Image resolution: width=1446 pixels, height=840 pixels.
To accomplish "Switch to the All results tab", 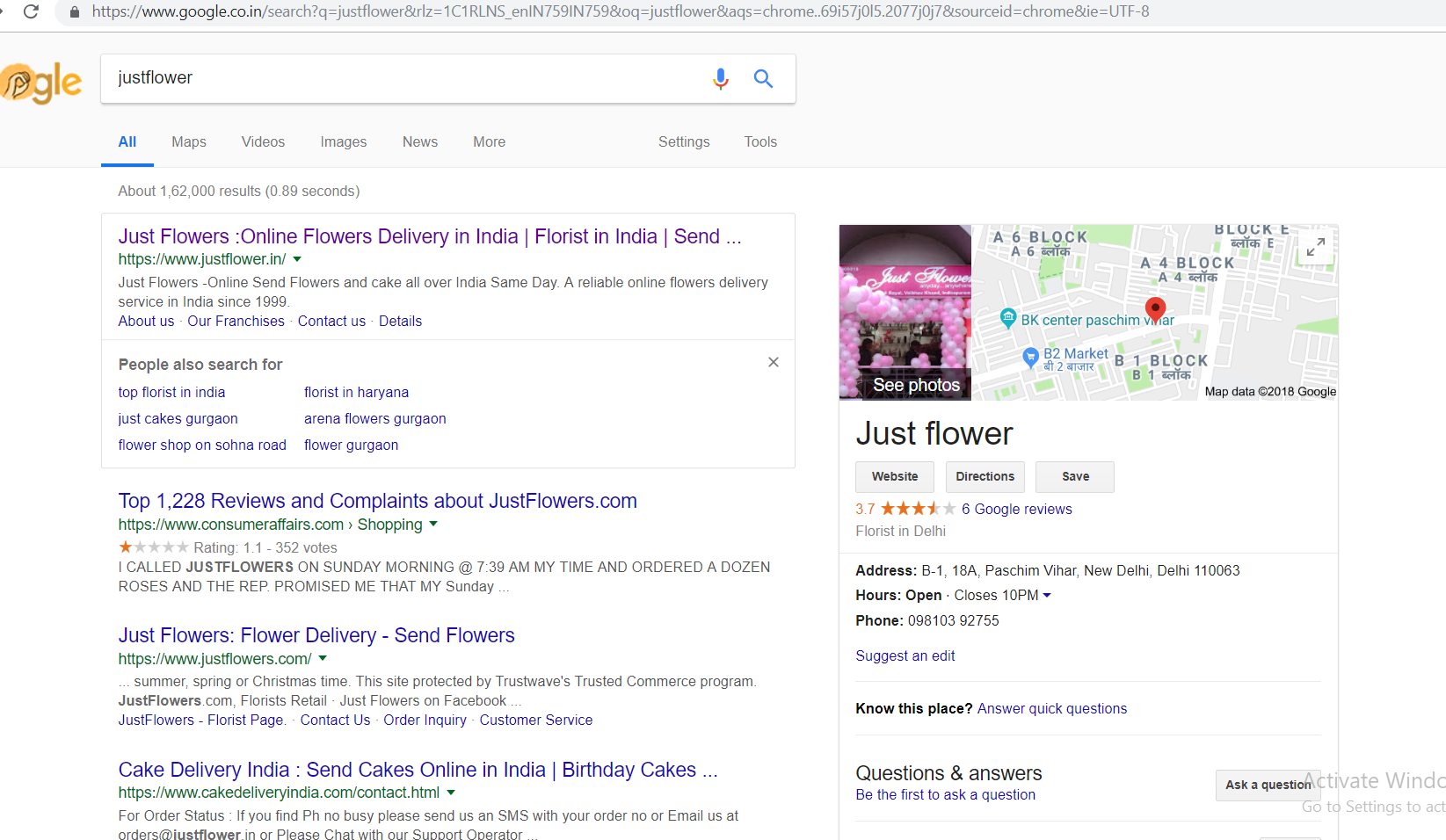I will [x=127, y=141].
